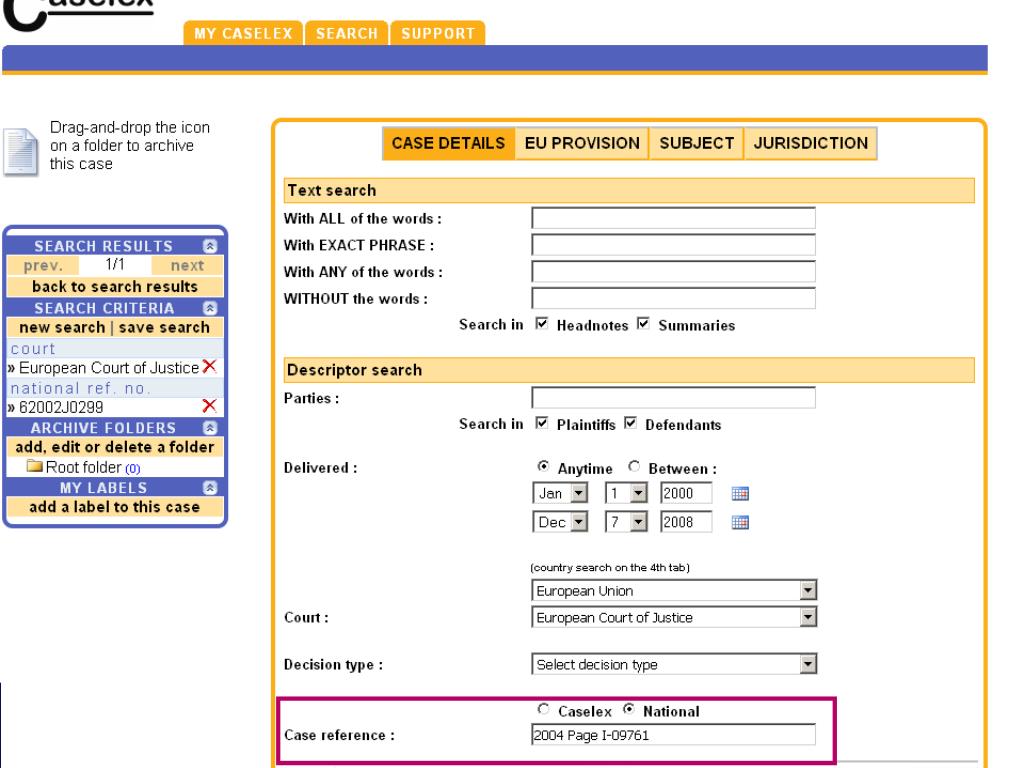This screenshot has height=768, width=1024.
Task: Switch to the JURISDICTION tab
Action: tap(810, 144)
